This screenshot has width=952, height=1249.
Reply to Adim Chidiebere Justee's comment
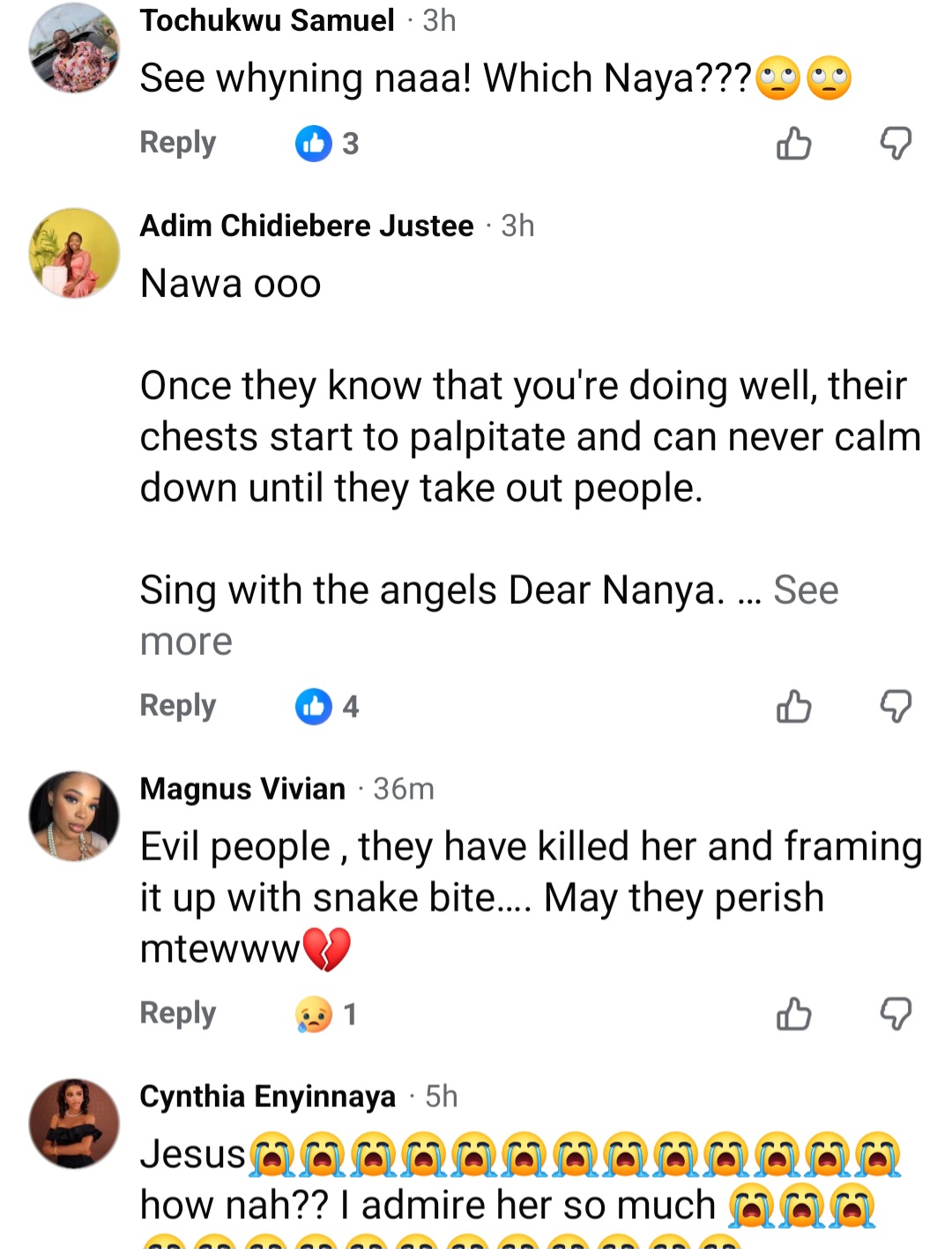click(x=177, y=706)
